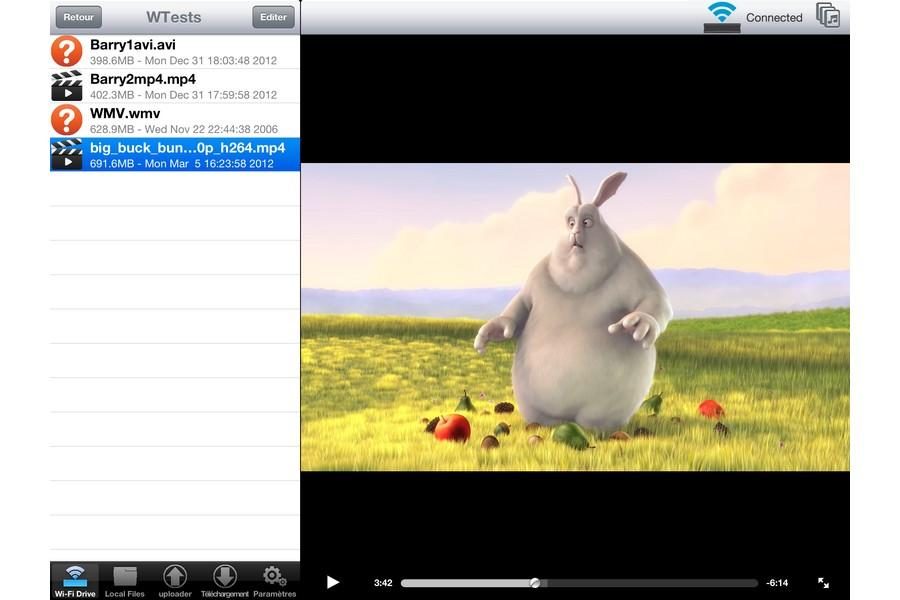Toggle fullscreen with the expand arrows icon
The width and height of the screenshot is (900, 600).
823,583
